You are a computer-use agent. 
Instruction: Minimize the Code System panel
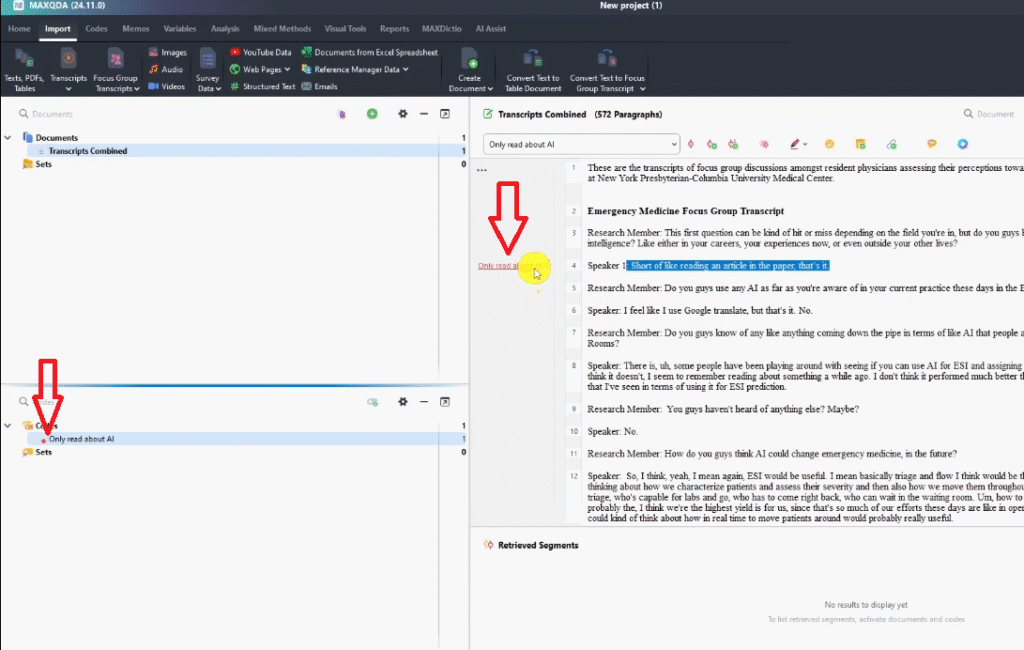(x=424, y=401)
